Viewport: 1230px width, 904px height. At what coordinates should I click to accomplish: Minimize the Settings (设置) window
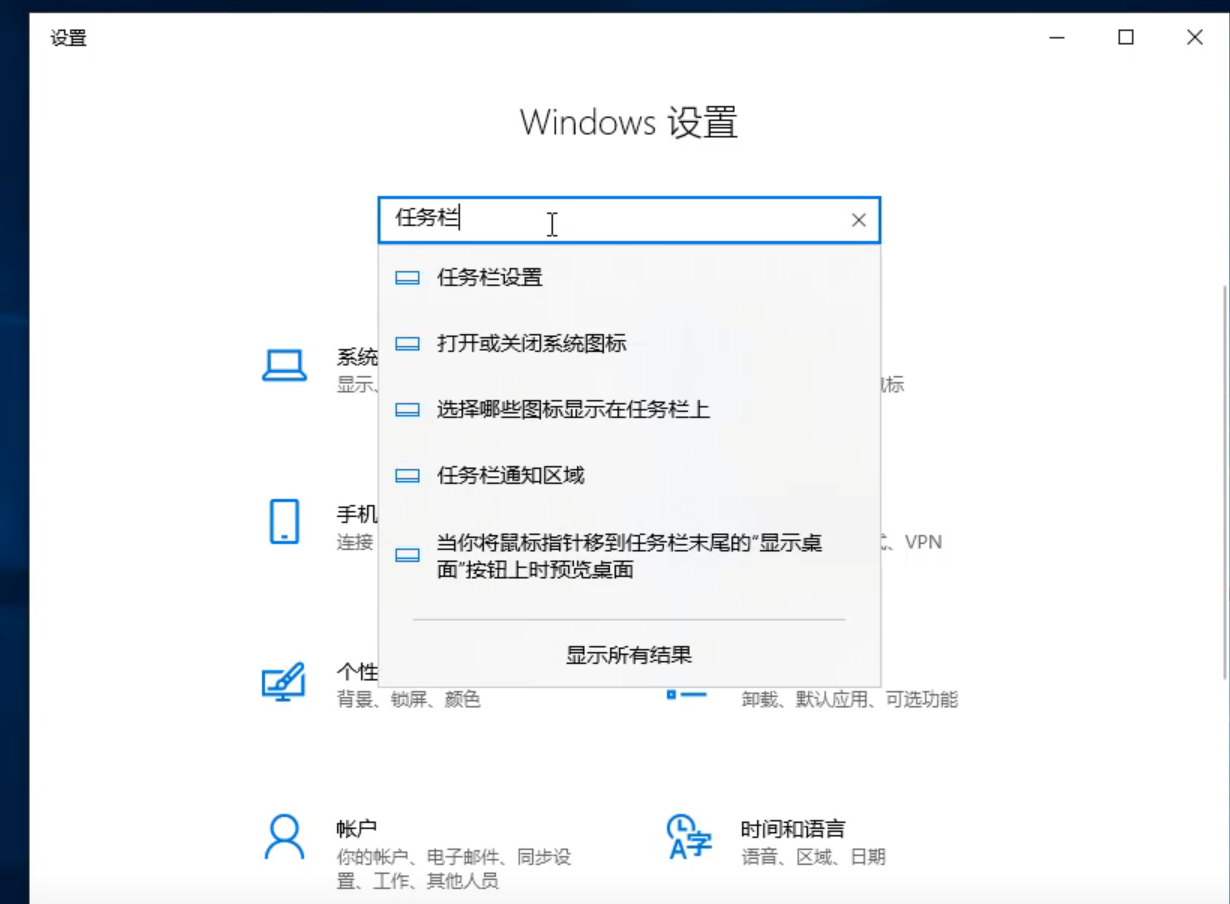pos(1057,38)
